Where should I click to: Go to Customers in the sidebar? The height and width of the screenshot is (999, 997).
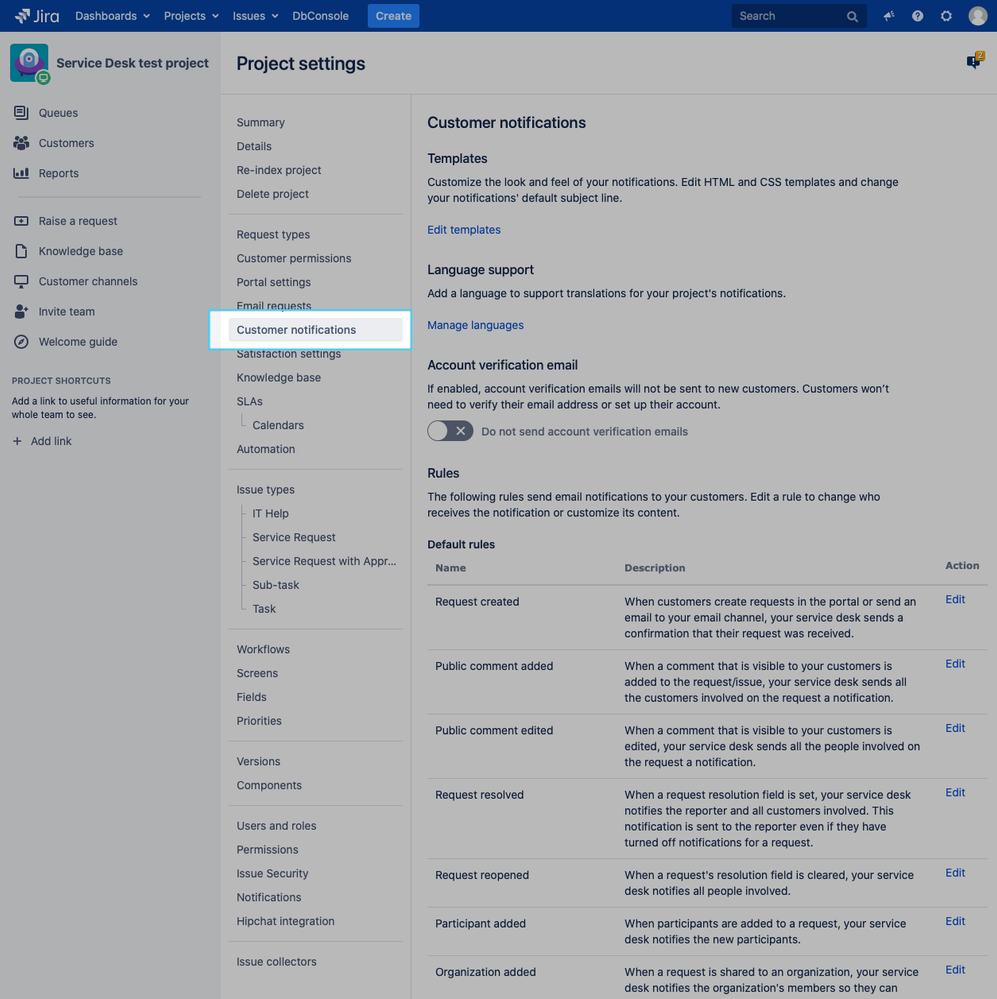coord(66,143)
